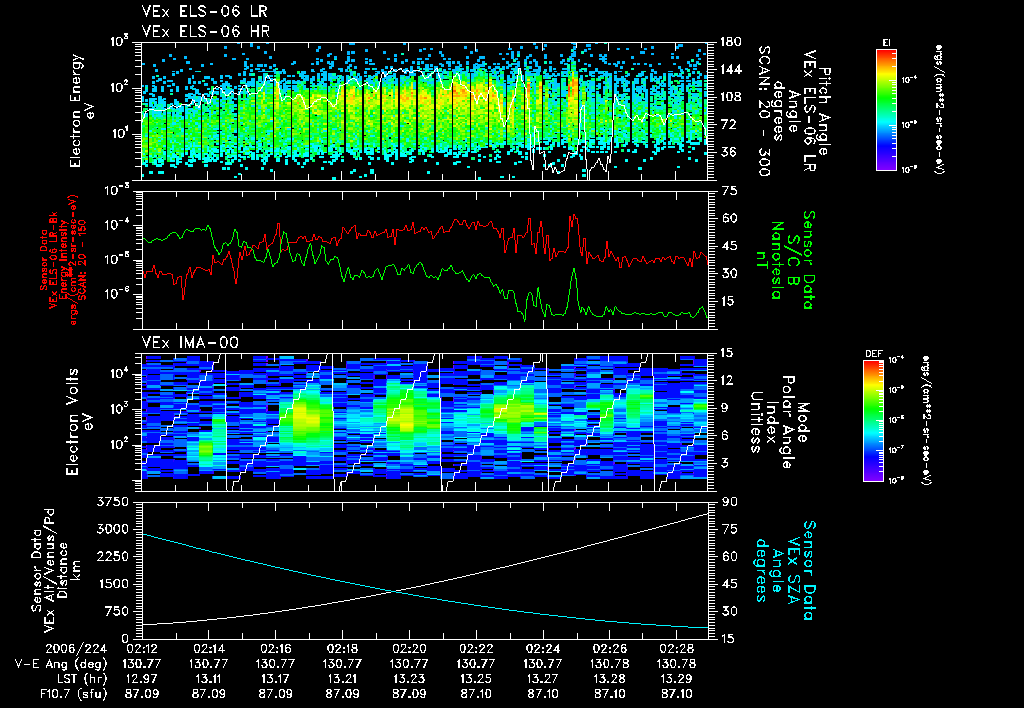
Task: Click the 02:20 time tick label
Action: tap(409, 649)
